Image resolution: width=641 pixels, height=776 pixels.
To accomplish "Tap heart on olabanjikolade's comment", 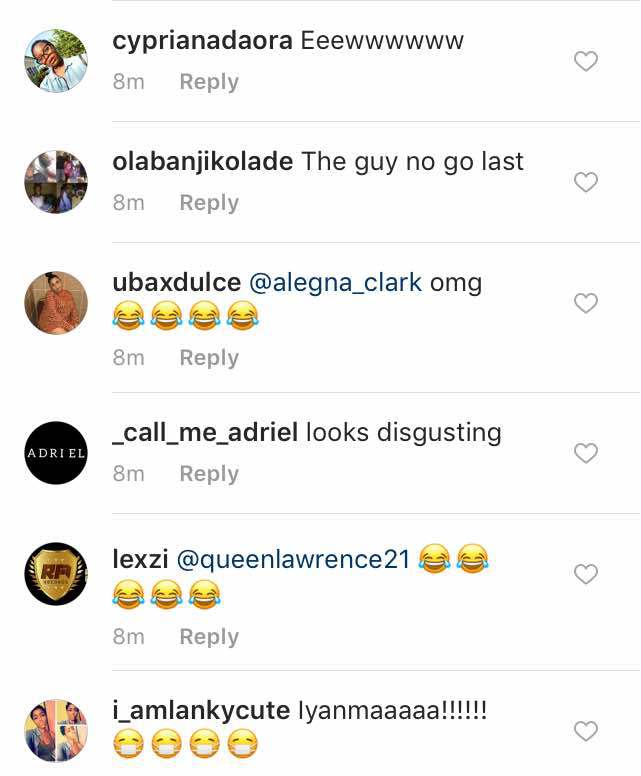I will [x=586, y=182].
